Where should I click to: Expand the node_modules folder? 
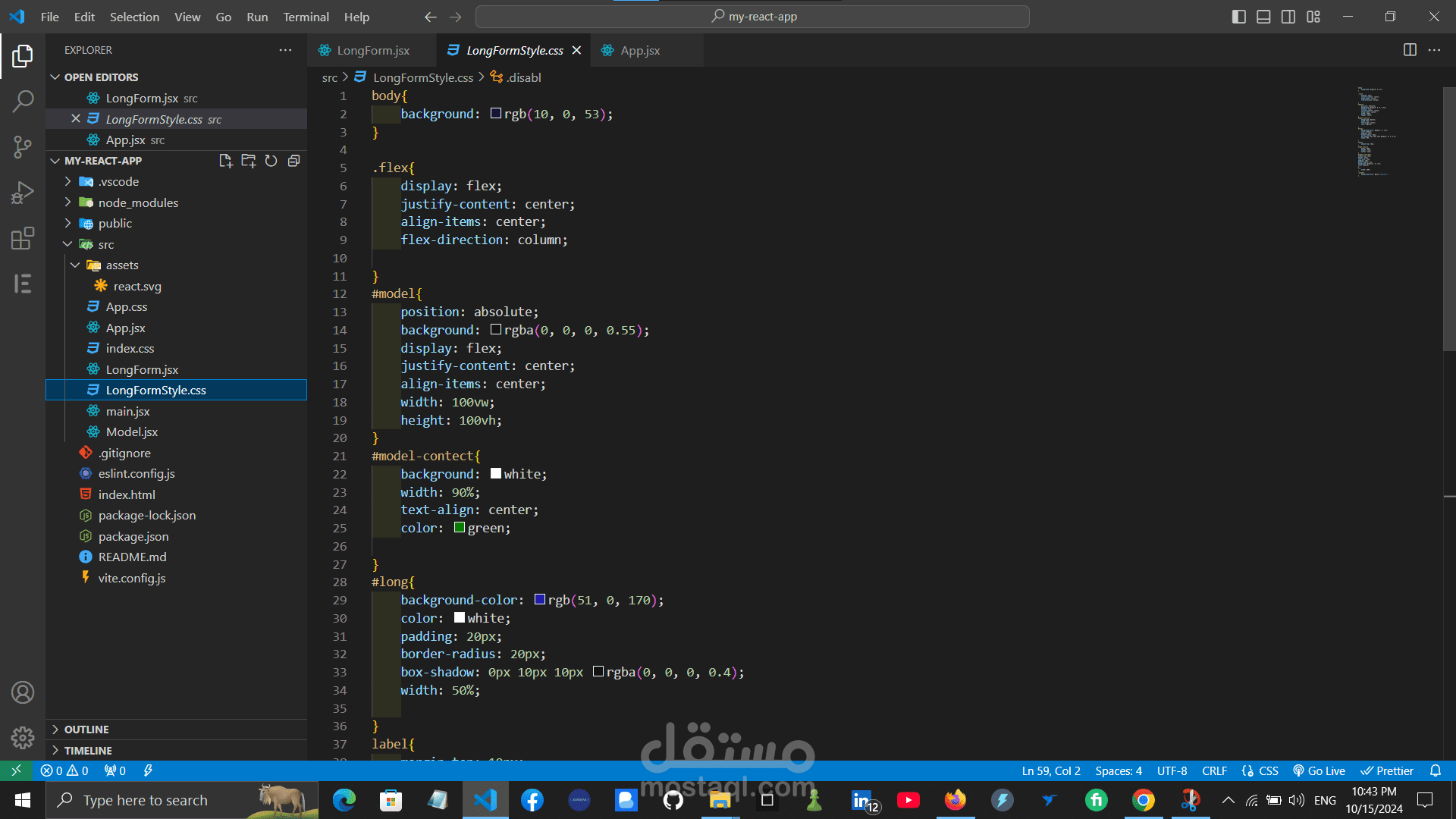pyautogui.click(x=138, y=202)
